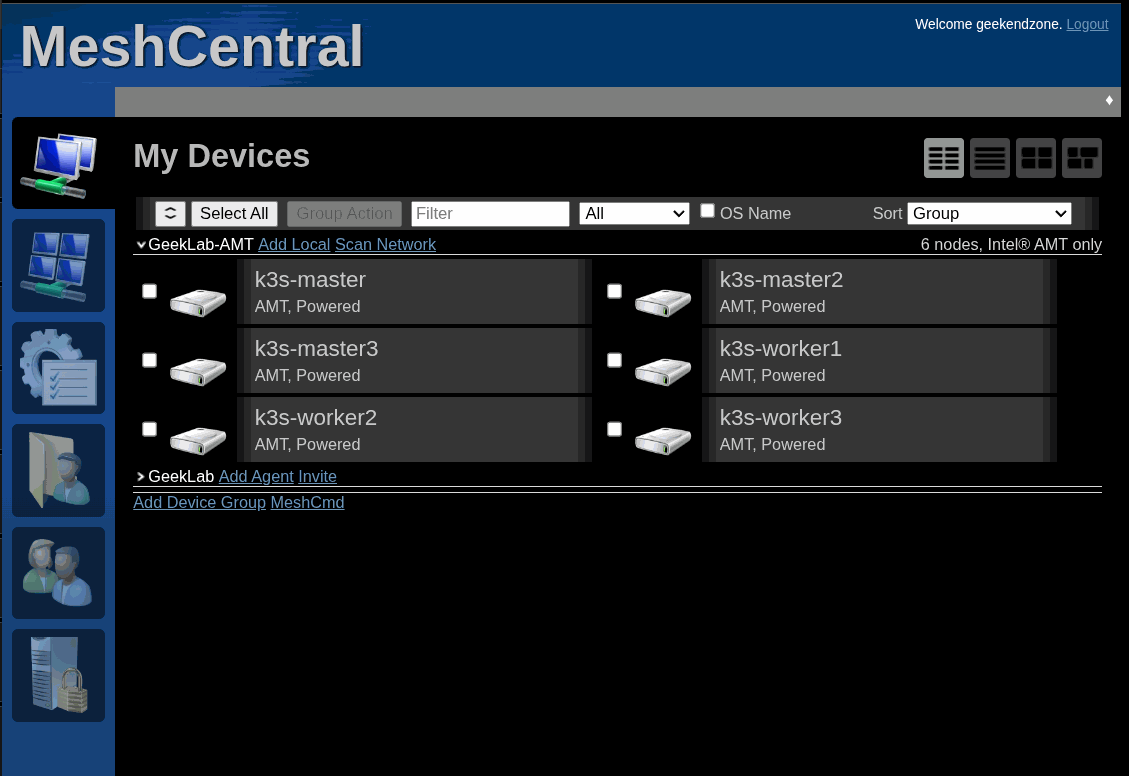
Task: Open the k3s-master device entry
Action: [414, 292]
